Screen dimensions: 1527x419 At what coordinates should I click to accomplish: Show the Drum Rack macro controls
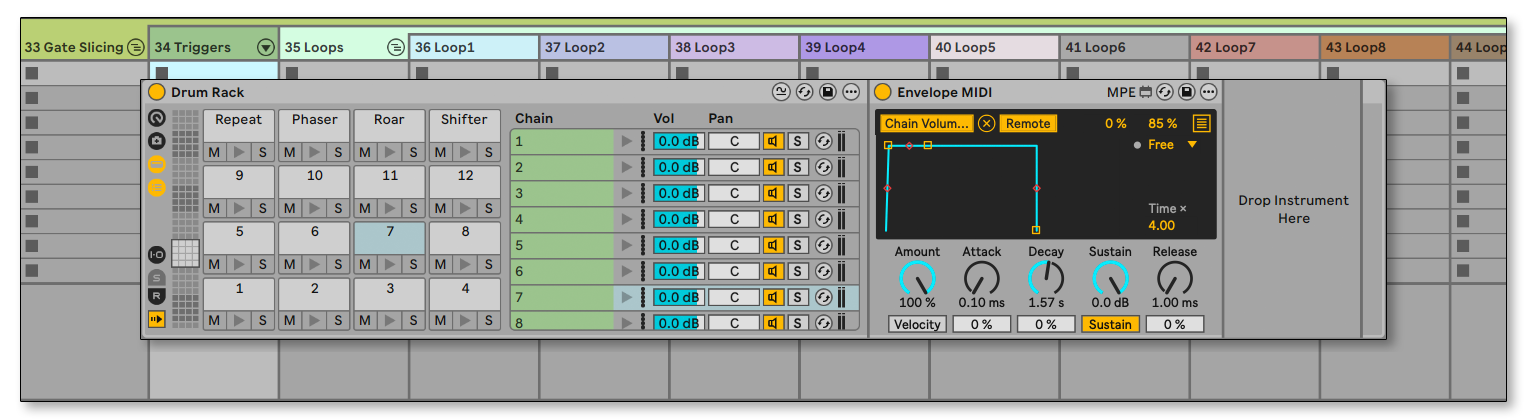click(157, 119)
